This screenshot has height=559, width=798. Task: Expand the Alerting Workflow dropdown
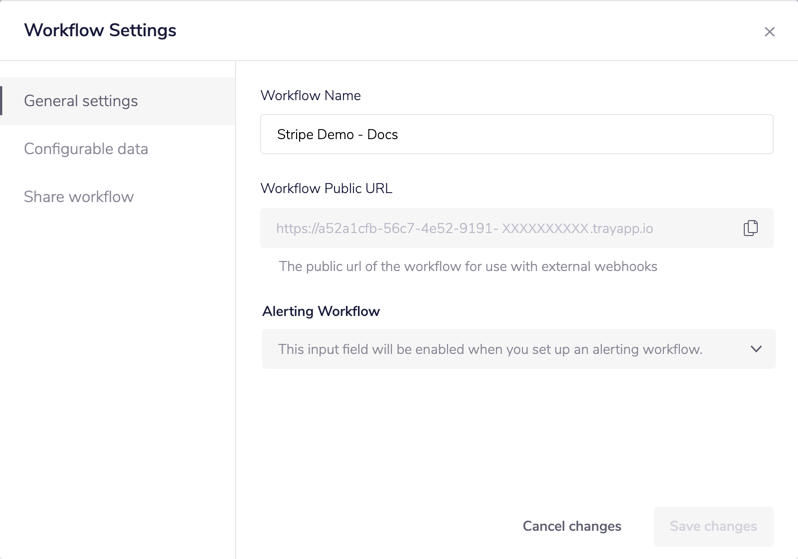(x=518, y=349)
